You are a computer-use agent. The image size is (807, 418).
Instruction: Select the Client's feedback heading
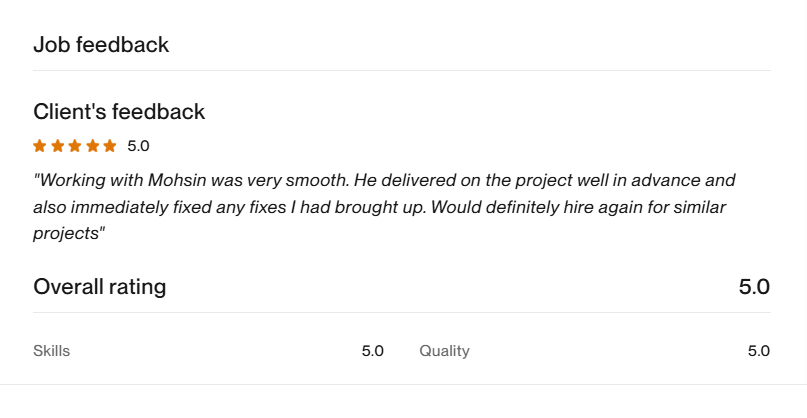tap(119, 112)
